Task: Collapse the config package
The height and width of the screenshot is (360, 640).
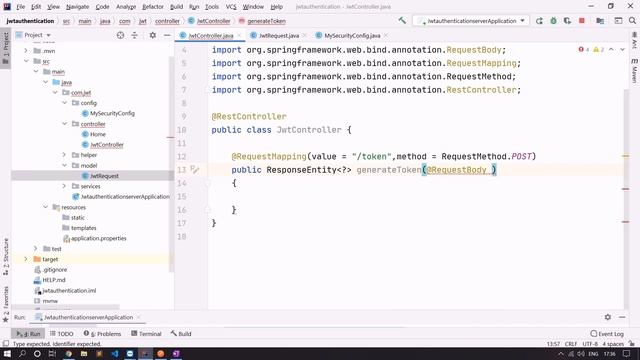Action: click(x=64, y=103)
